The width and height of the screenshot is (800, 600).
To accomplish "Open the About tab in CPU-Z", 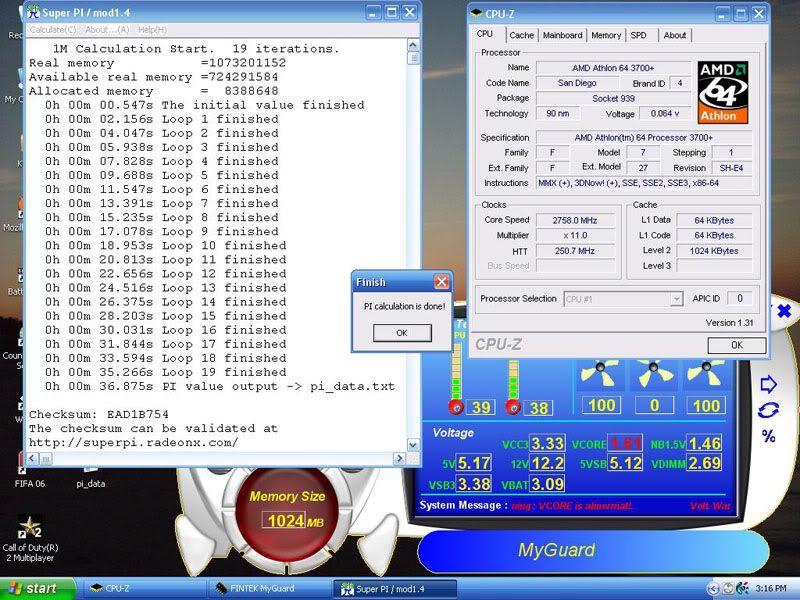I will pos(674,35).
